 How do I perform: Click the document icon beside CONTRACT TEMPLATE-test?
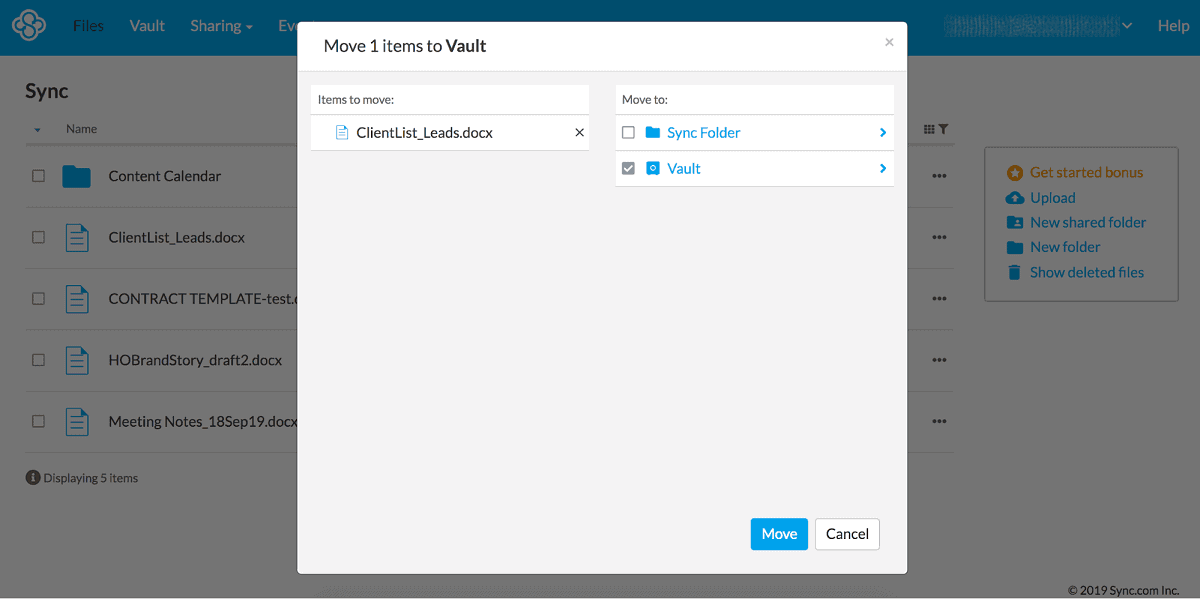[x=77, y=298]
